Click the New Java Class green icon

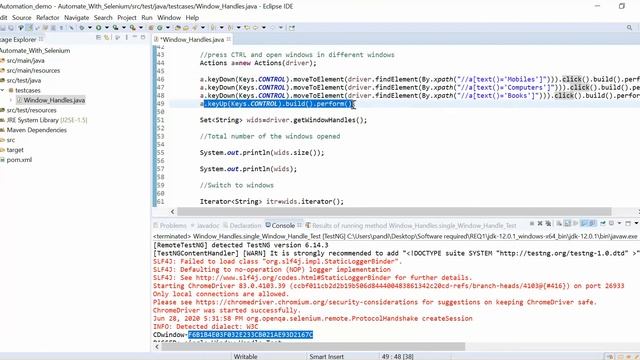(160, 28)
